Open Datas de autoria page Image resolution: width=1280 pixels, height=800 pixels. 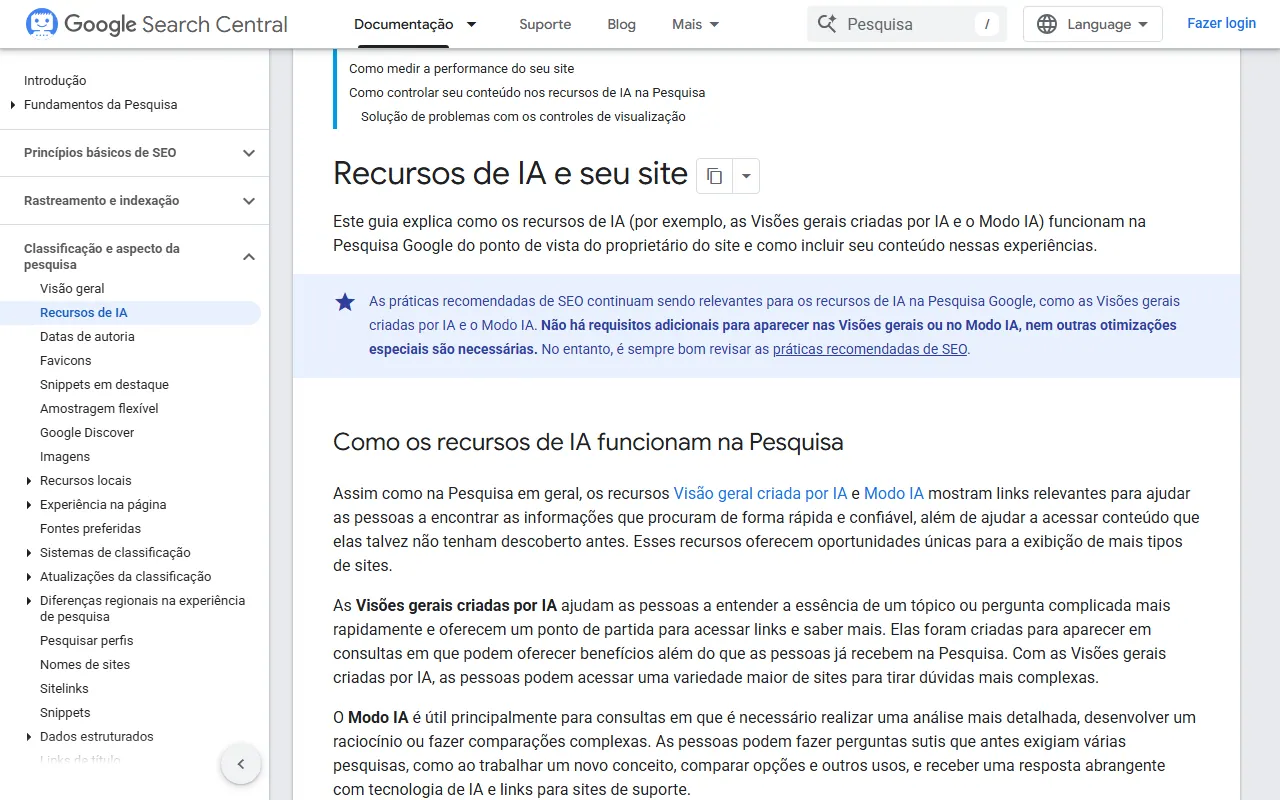point(87,337)
